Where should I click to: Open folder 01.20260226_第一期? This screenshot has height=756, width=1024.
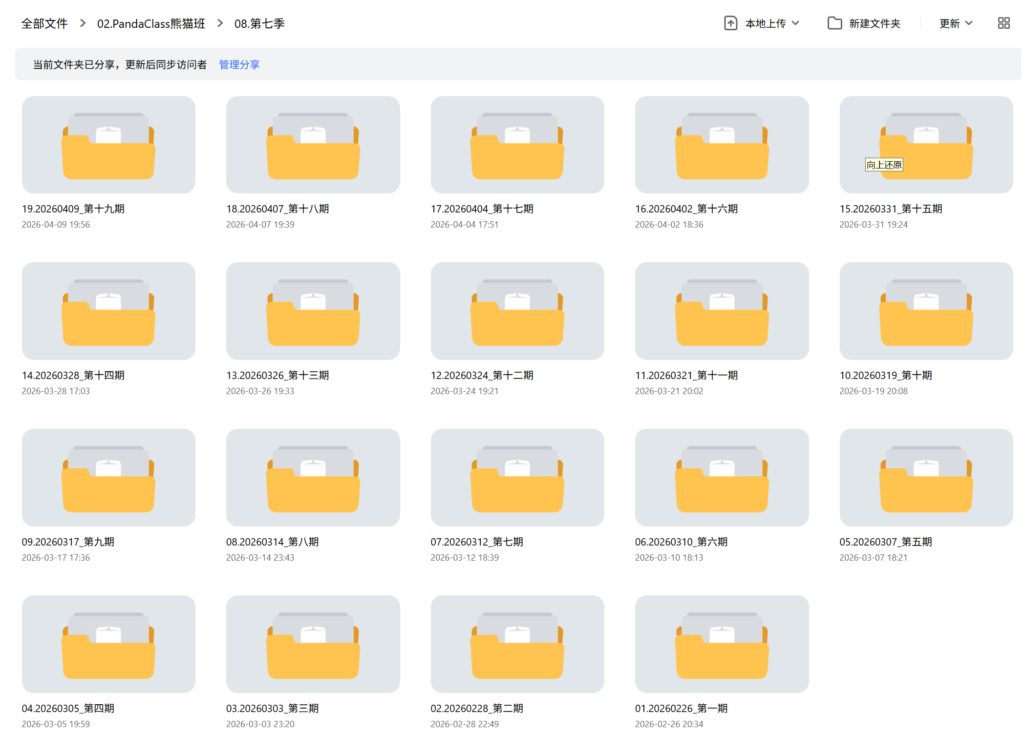pyautogui.click(x=721, y=644)
